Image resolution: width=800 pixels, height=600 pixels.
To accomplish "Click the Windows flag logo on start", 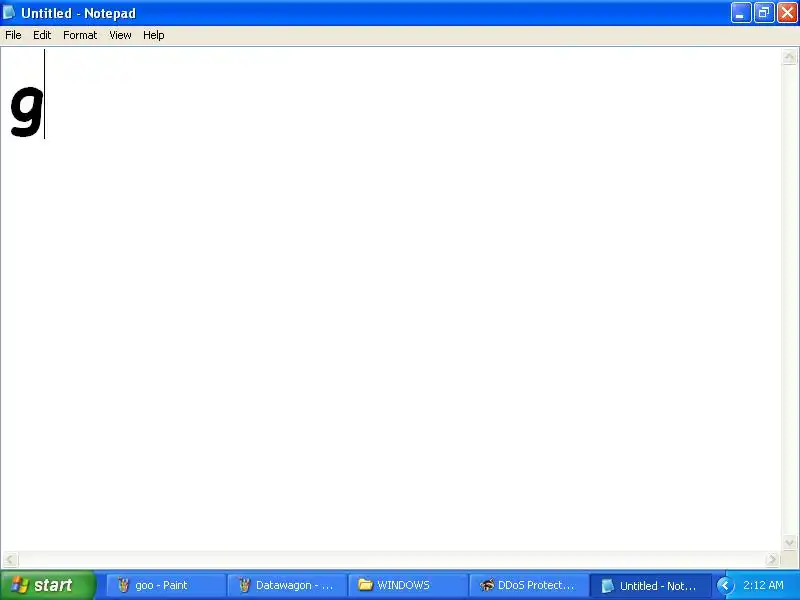I will tap(19, 585).
